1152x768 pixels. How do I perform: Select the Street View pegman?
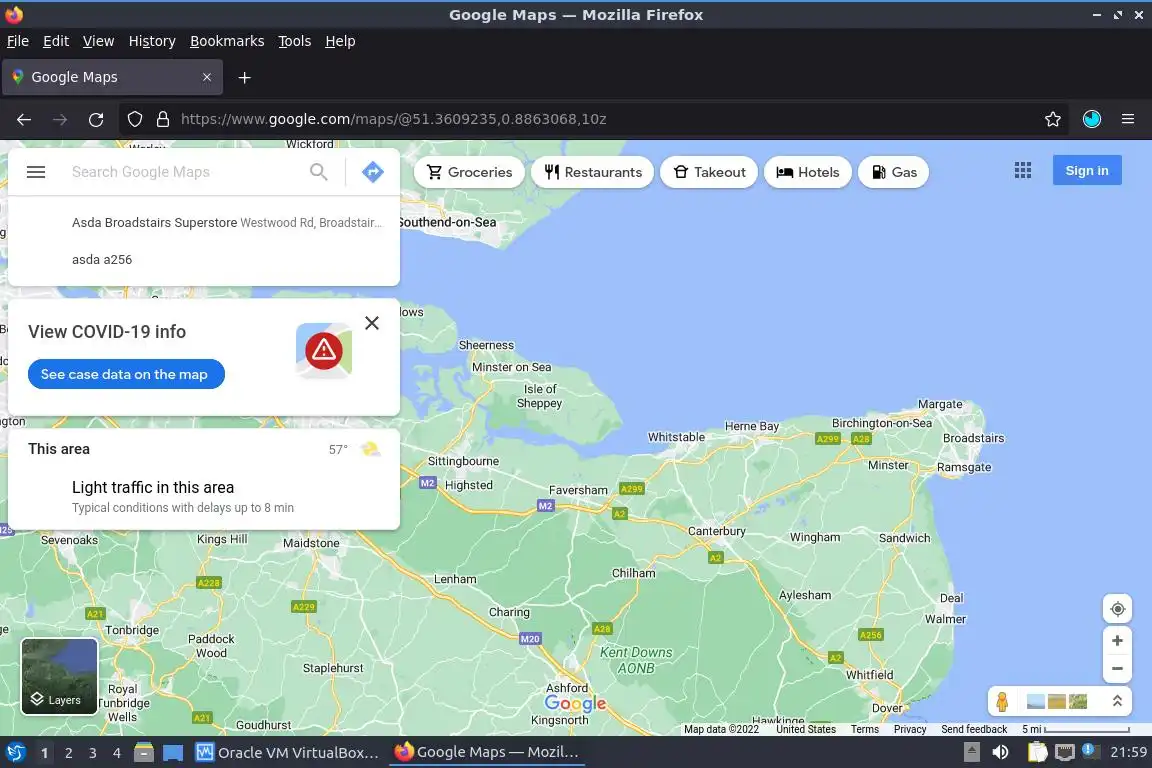tap(1002, 702)
